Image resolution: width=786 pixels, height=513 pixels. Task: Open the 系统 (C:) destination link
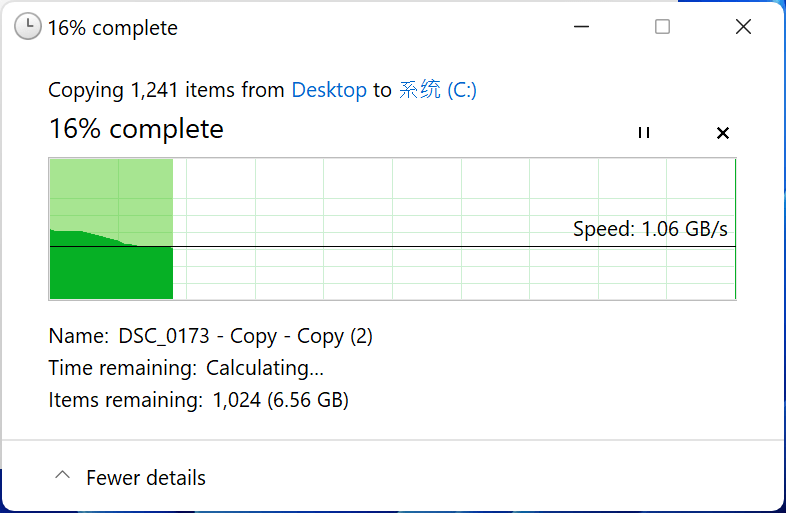[x=438, y=90]
